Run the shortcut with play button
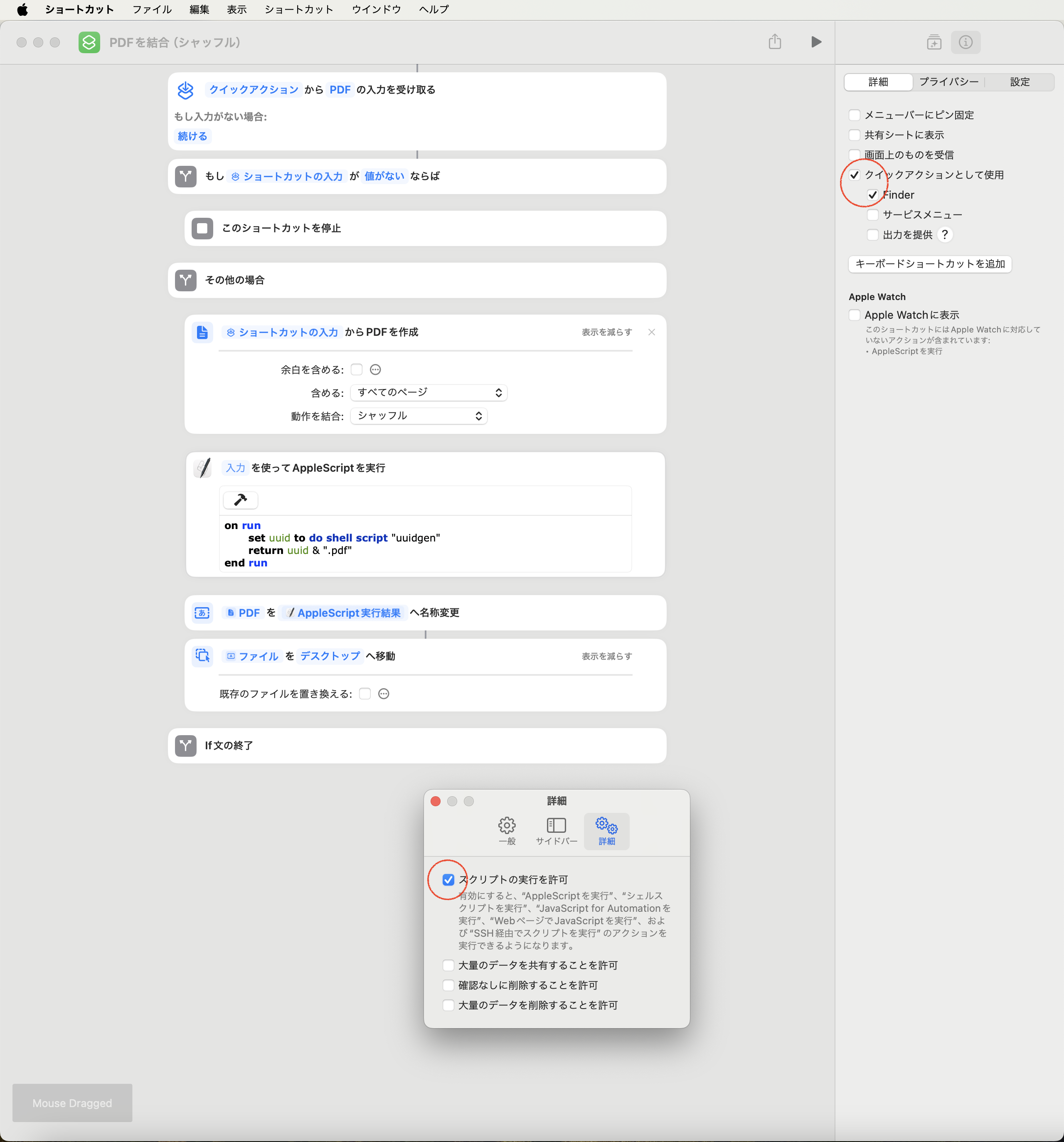This screenshot has width=1064, height=1142. pyautogui.click(x=816, y=42)
